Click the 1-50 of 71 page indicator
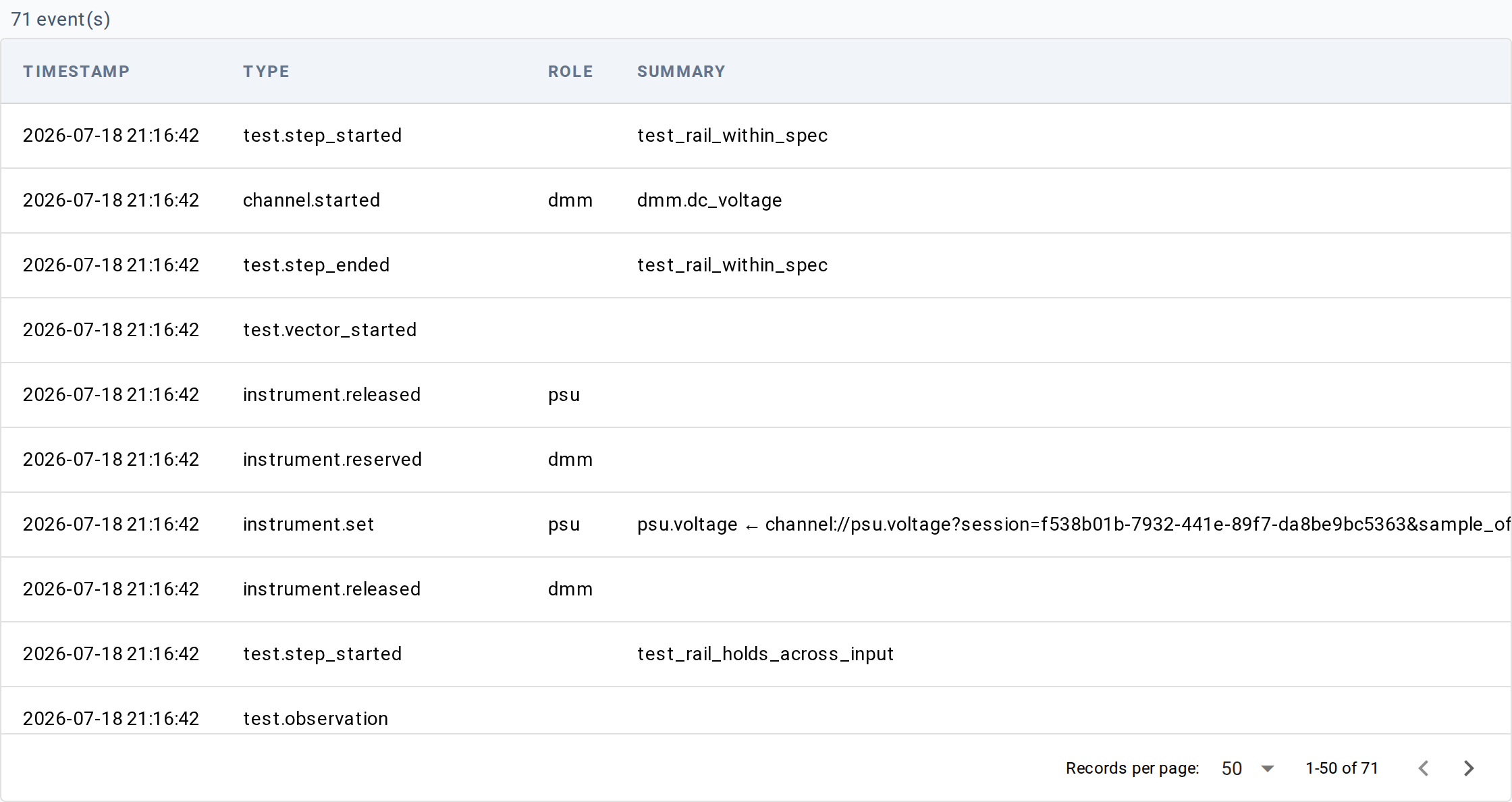This screenshot has width=1512, height=802. click(1342, 768)
